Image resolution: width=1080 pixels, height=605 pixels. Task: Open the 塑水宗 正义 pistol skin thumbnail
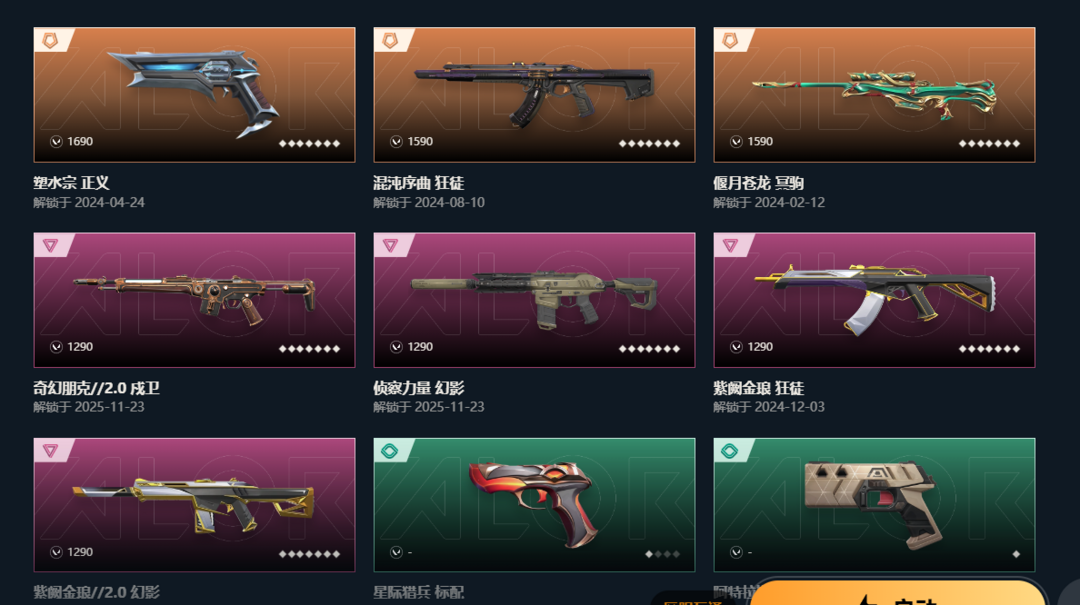coord(194,95)
